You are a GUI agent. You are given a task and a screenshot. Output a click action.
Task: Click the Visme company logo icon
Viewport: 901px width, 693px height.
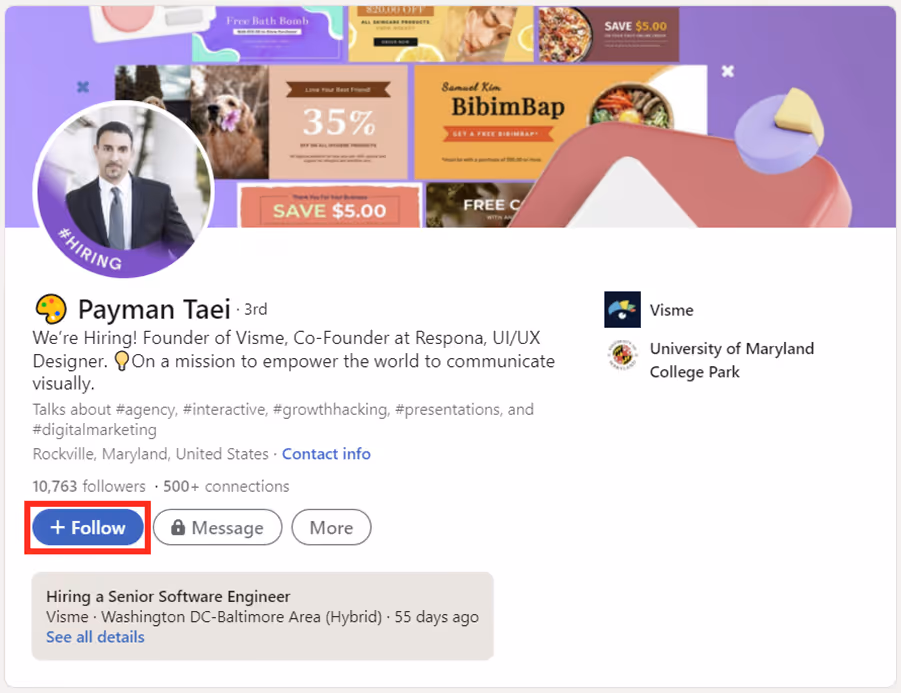point(622,310)
